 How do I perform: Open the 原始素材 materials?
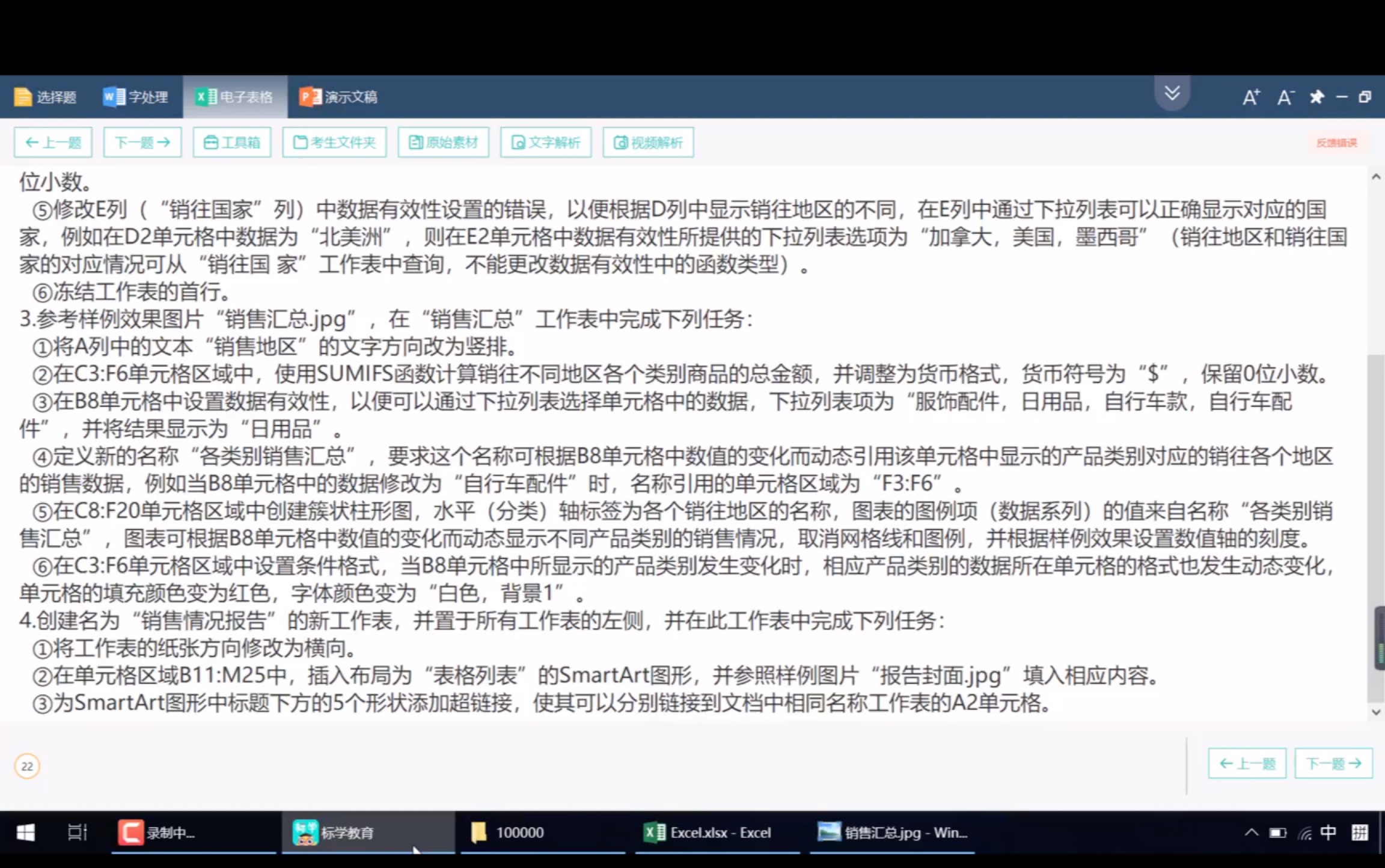[x=443, y=142]
